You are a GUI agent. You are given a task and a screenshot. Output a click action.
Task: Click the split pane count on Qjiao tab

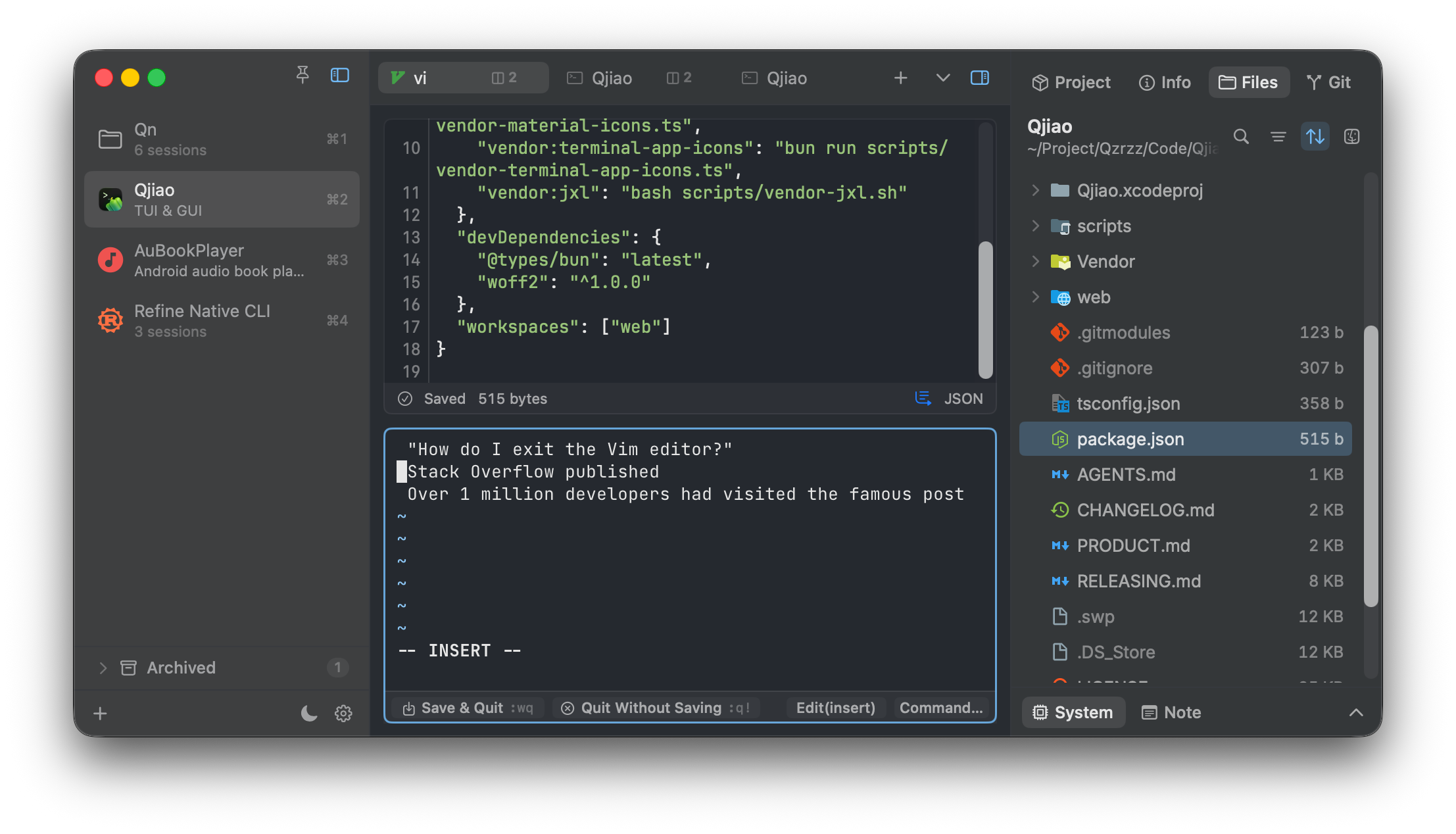click(679, 78)
